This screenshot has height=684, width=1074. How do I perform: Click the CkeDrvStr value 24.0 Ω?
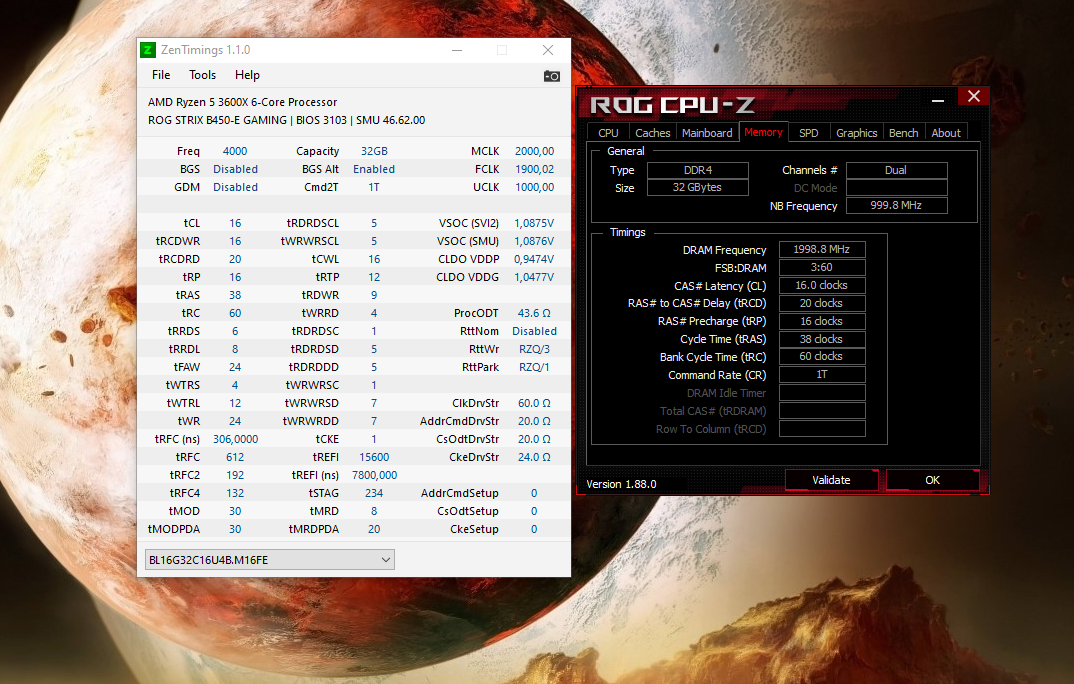tap(534, 457)
